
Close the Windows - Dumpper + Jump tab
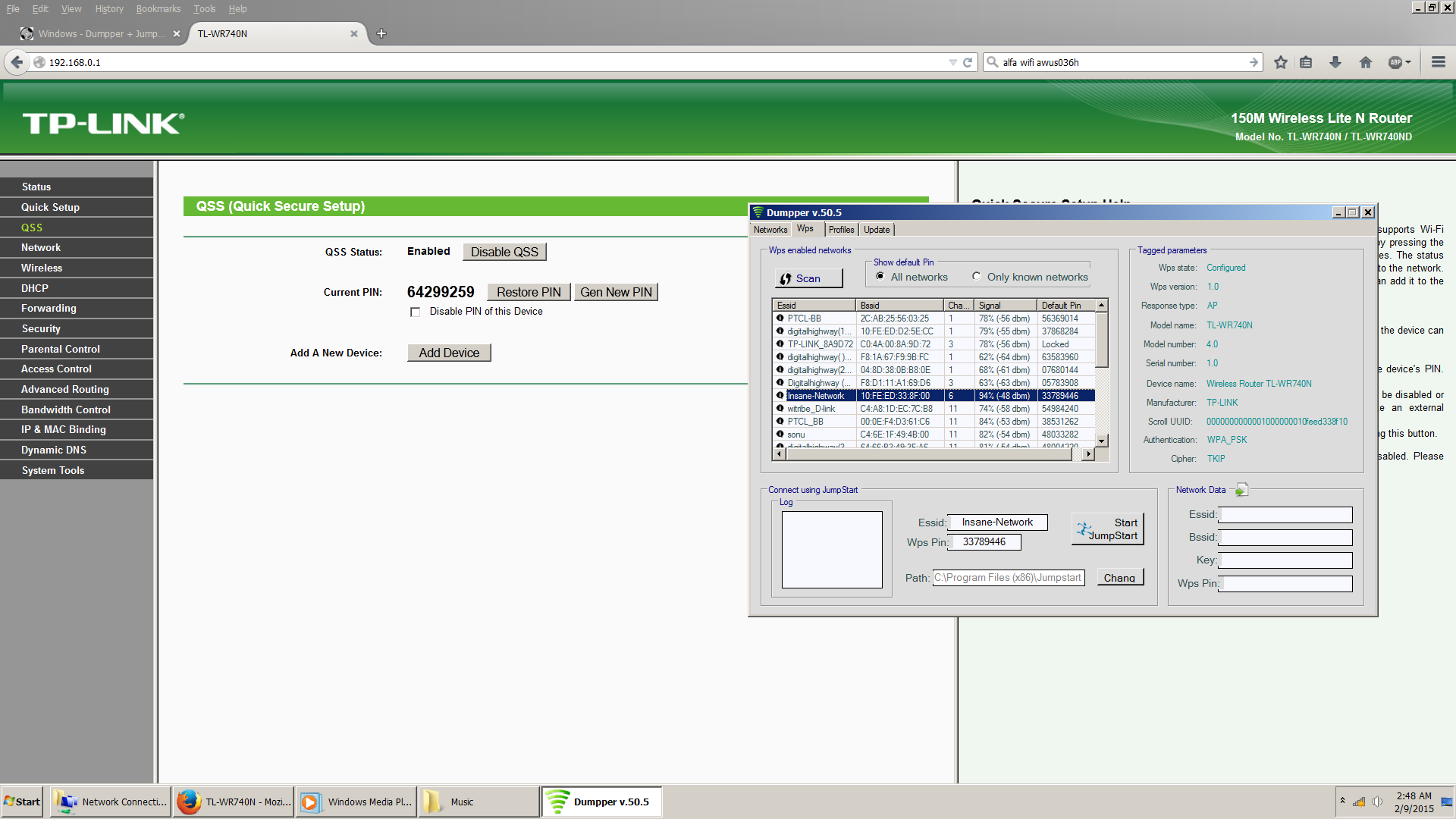click(x=176, y=33)
